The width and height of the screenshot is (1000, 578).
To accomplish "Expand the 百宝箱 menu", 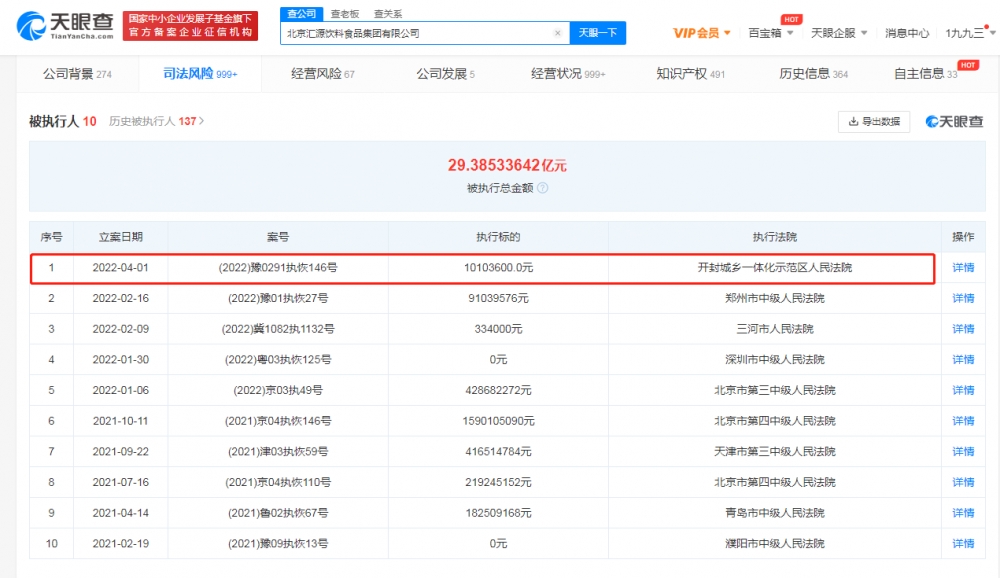I will coord(771,33).
